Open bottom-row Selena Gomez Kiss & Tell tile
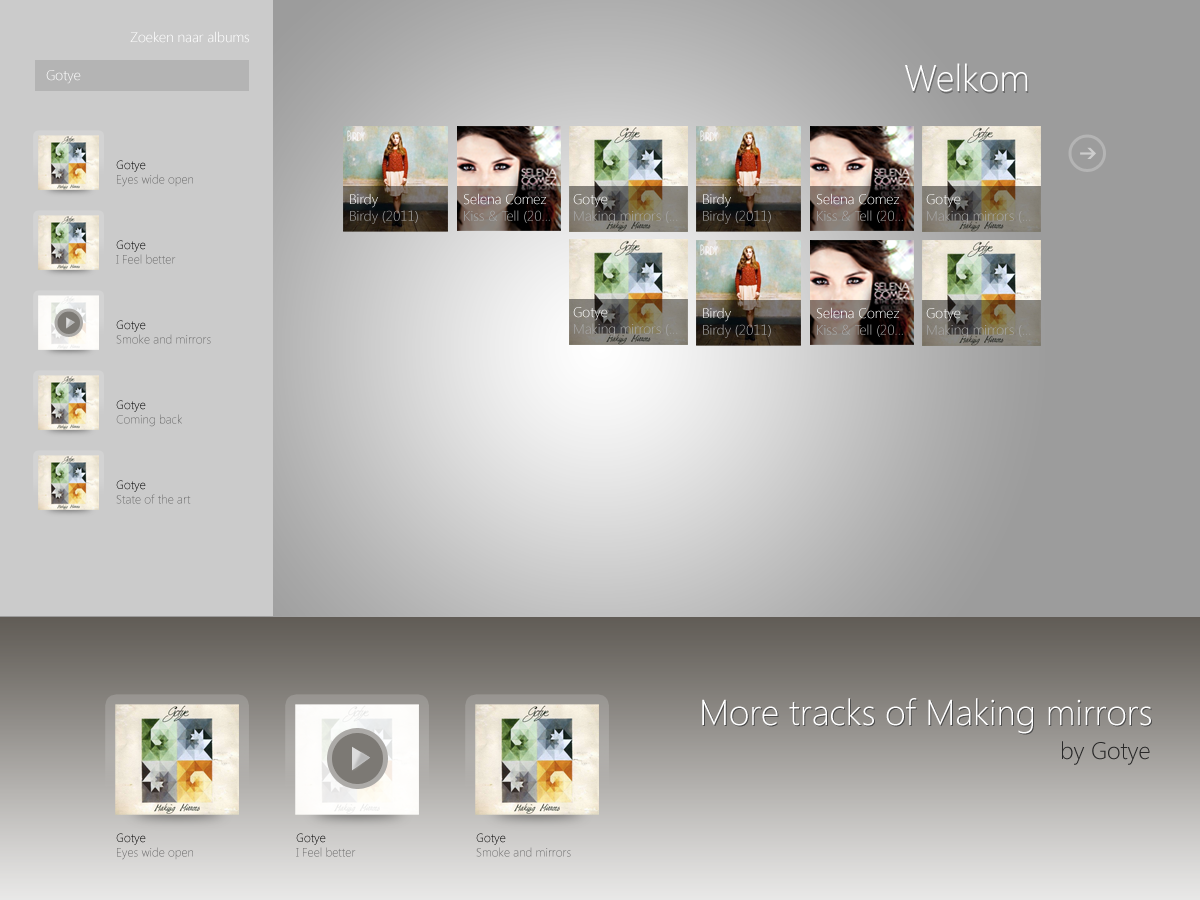1200x900 pixels. (x=862, y=293)
